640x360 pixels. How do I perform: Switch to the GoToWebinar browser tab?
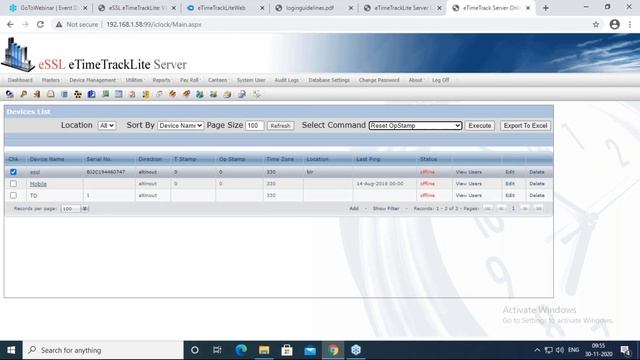click(48, 8)
